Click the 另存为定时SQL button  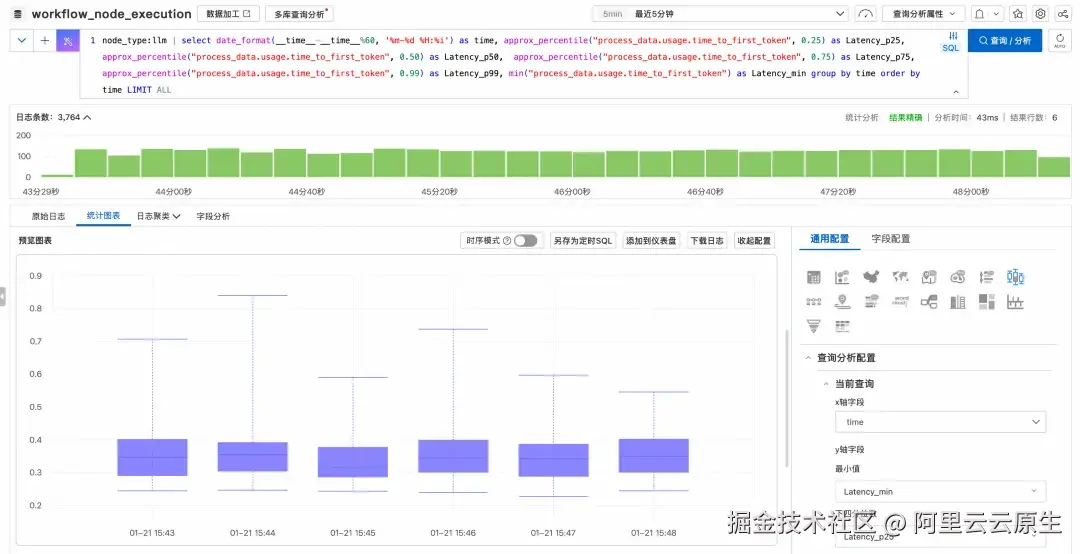tap(583, 240)
